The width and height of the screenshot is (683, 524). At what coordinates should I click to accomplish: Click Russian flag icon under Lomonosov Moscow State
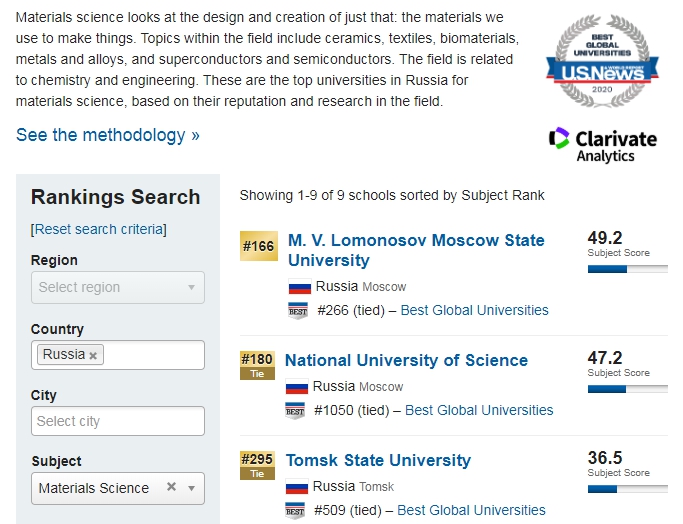299,287
